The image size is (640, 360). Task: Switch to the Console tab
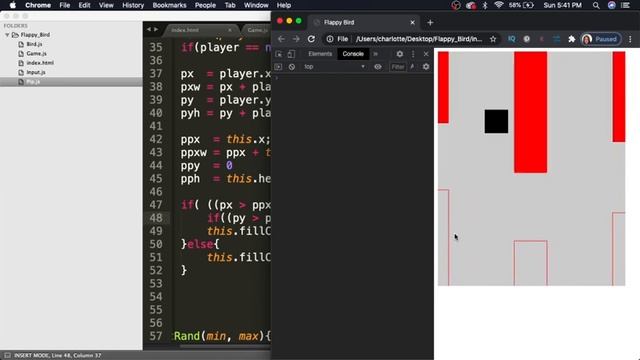(353, 54)
